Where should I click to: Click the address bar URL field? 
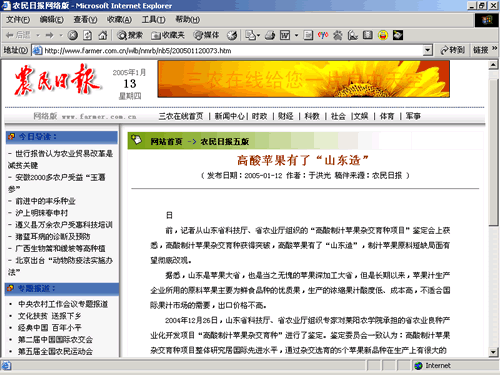[233, 51]
